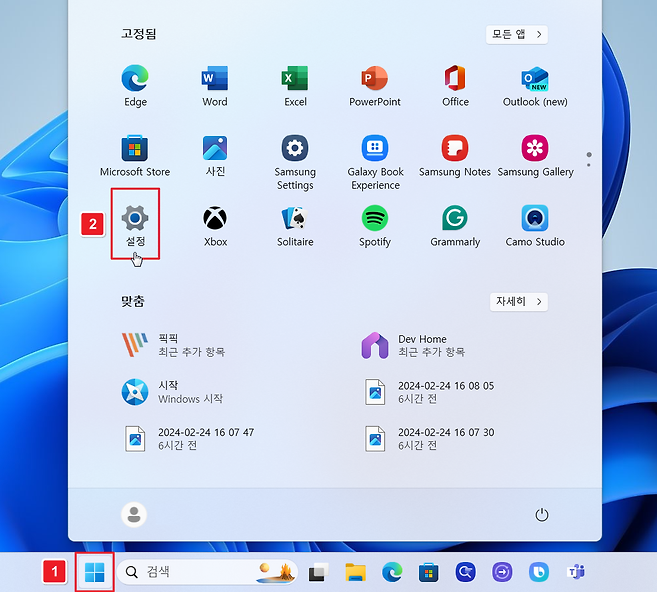Open the Edge pinned app
Screen dimensions: 657x592
(135, 86)
